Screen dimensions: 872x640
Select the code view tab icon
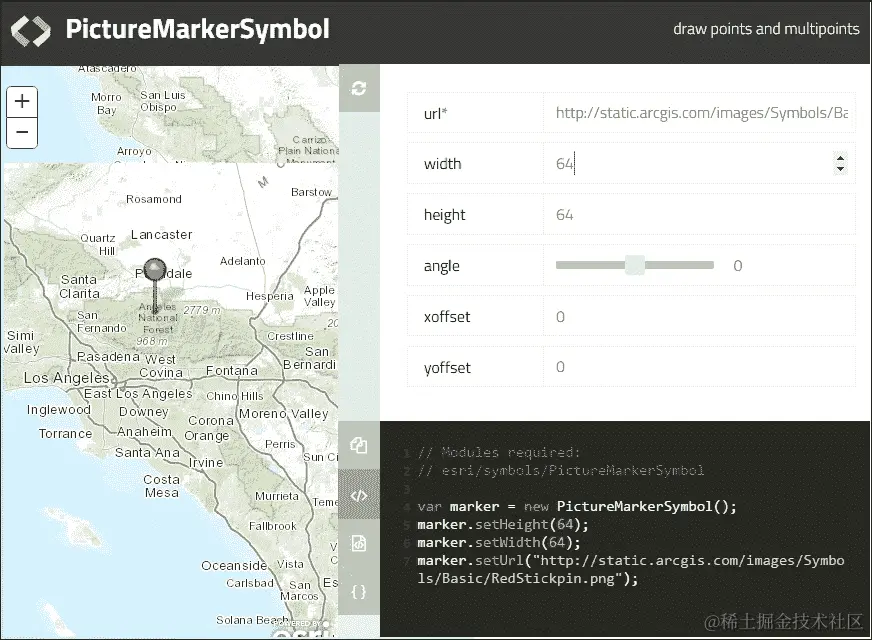tap(359, 495)
